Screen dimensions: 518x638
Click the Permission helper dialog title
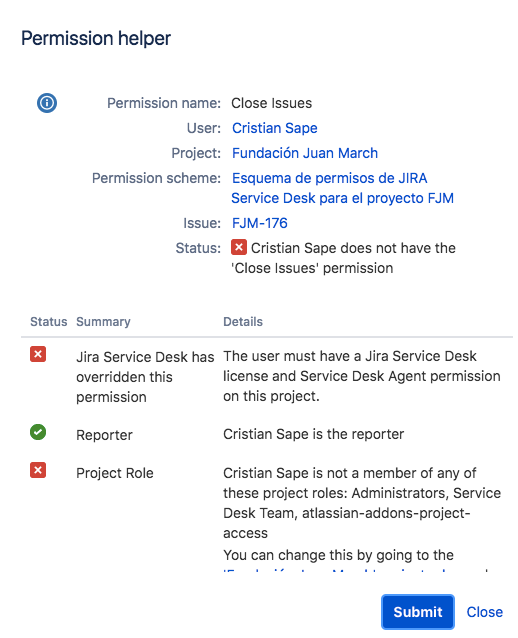(x=96, y=38)
